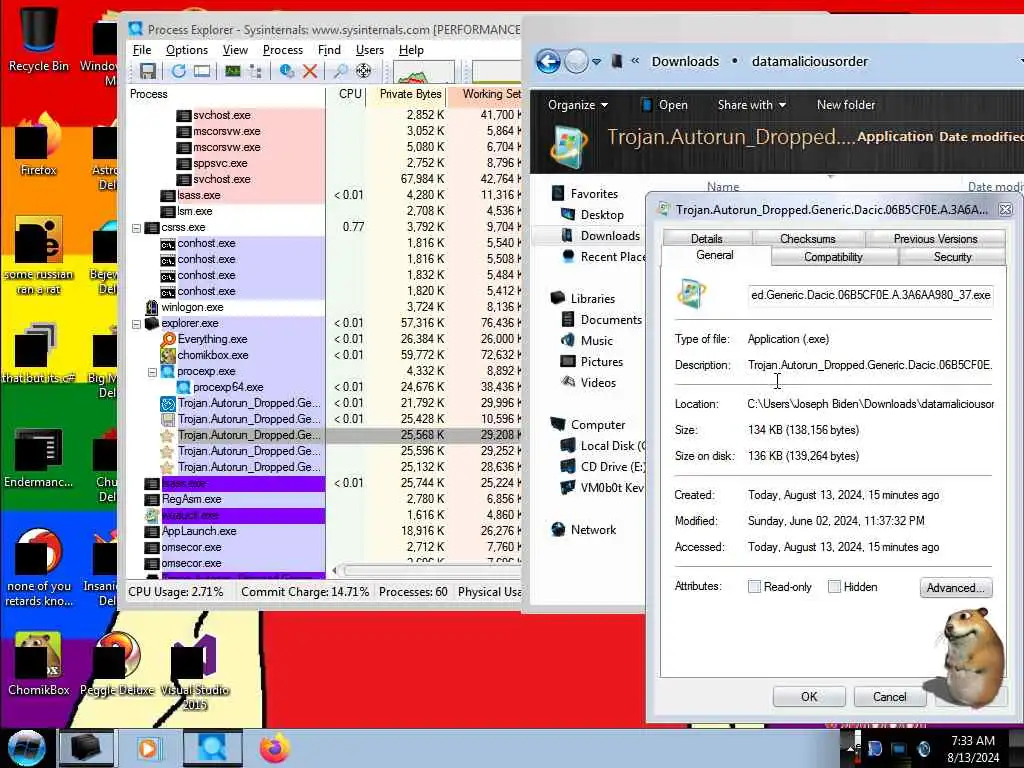Click the file name input field in Properties
This screenshot has height=768, width=1024.
(x=871, y=295)
